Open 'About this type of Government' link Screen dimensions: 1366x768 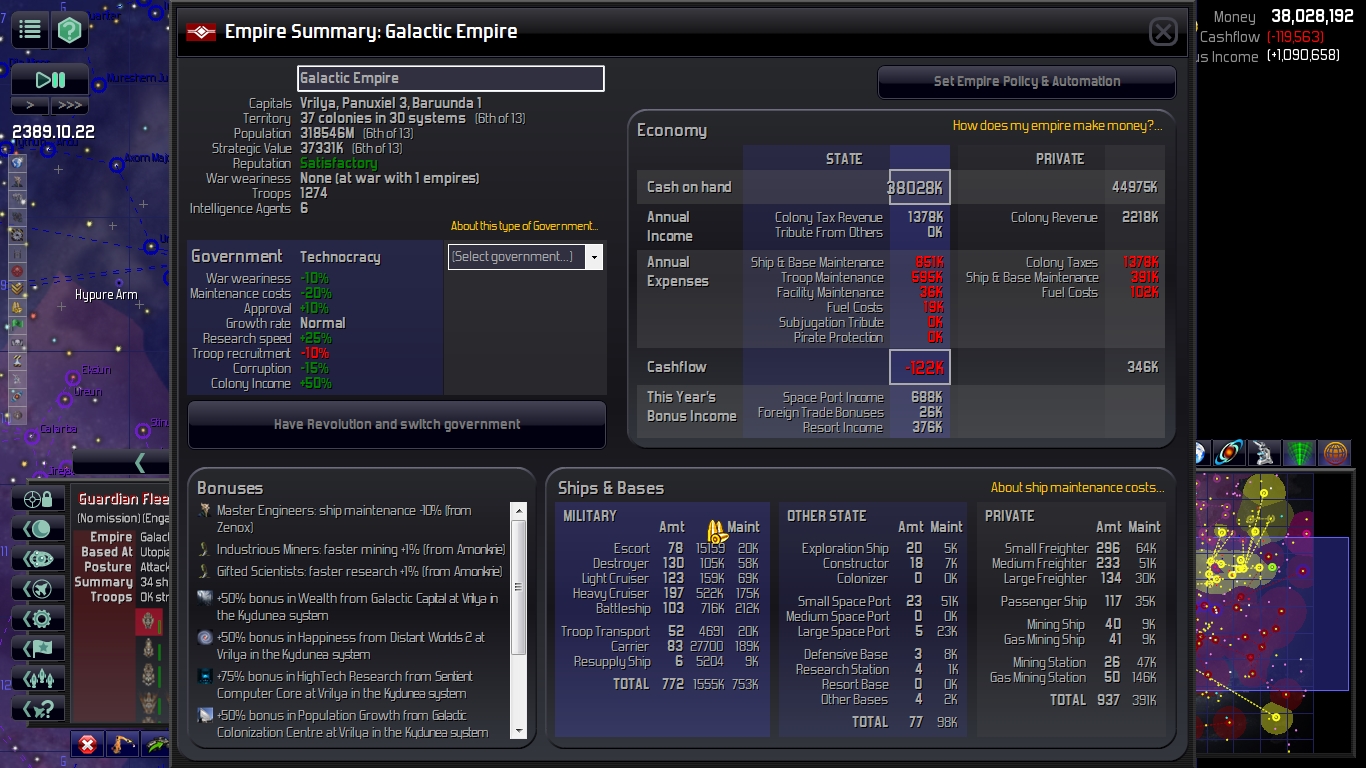pyautogui.click(x=524, y=226)
